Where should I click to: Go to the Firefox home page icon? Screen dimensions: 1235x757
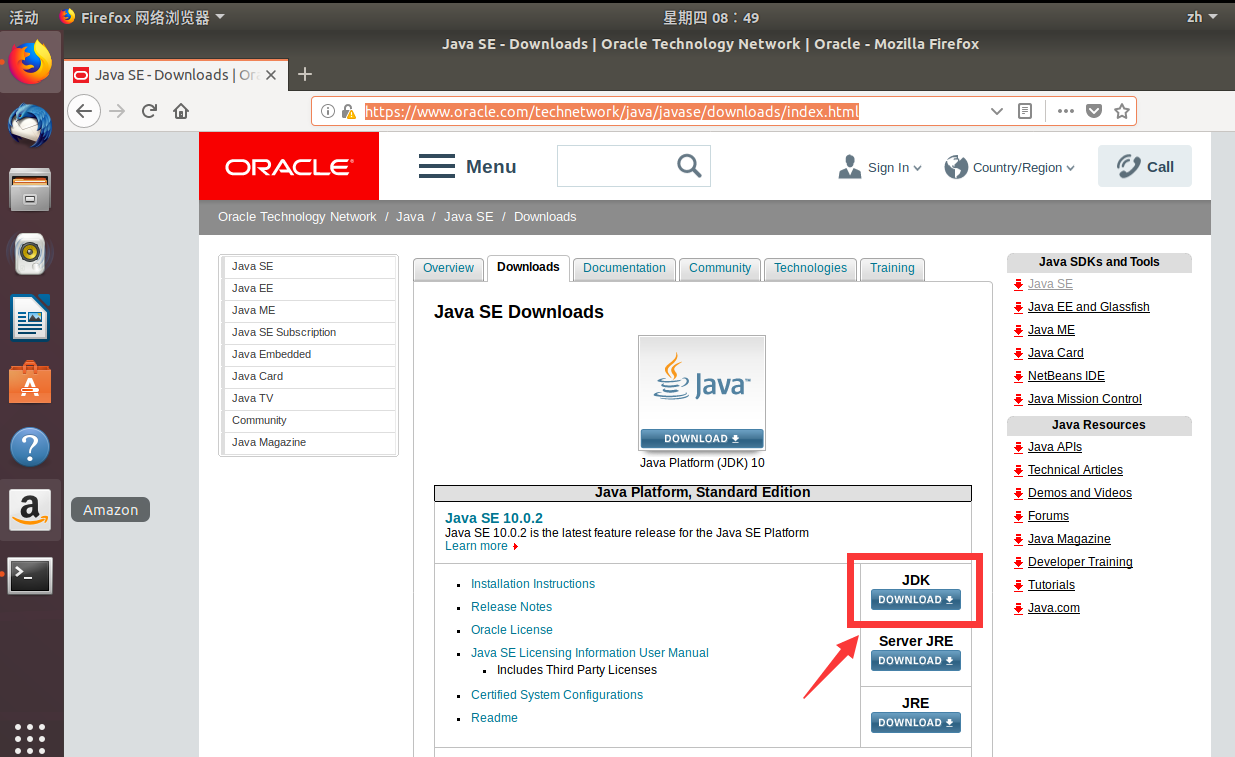[181, 111]
